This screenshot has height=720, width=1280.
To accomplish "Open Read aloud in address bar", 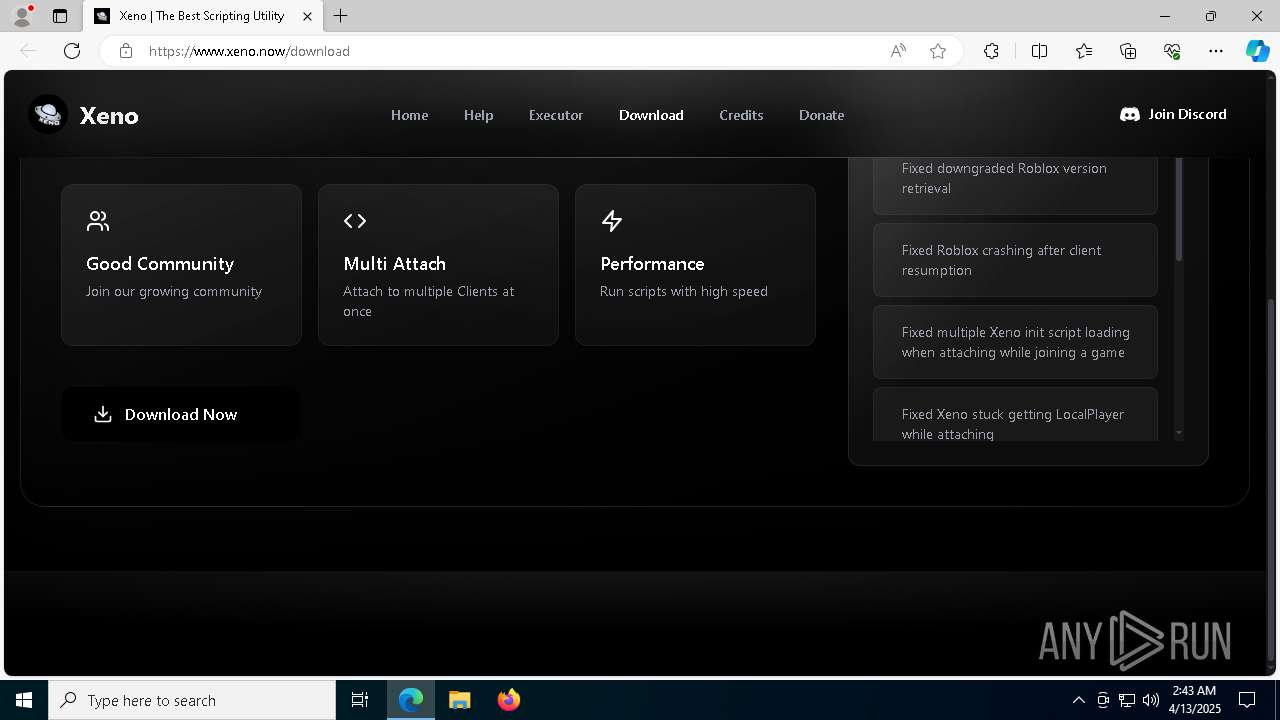I will [898, 51].
